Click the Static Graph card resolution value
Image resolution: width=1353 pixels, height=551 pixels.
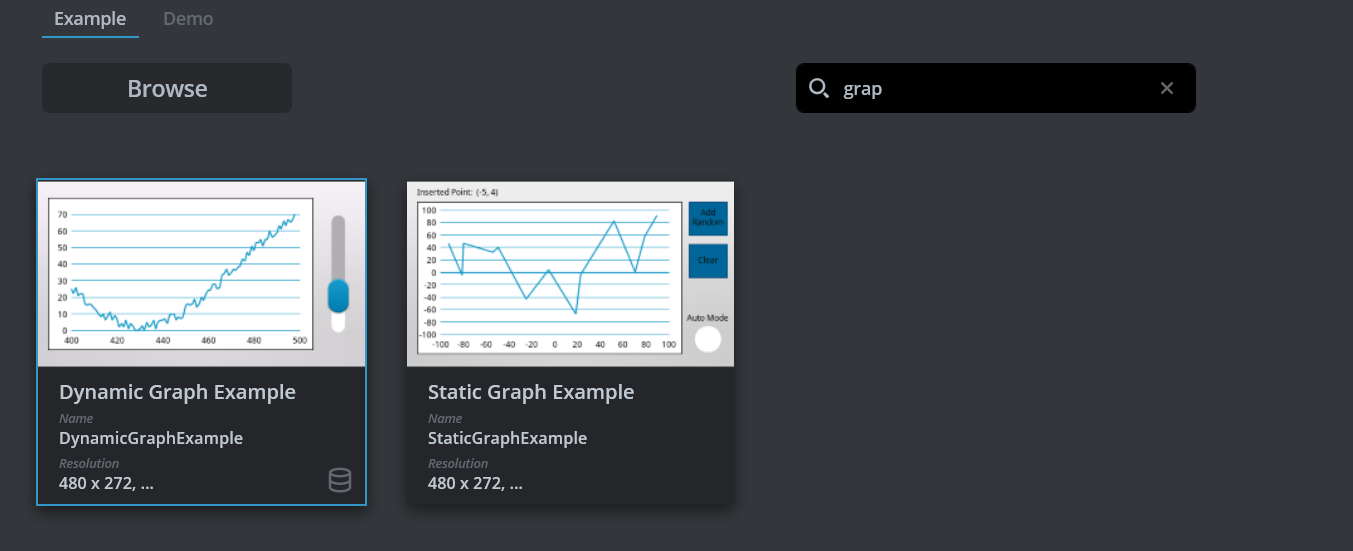475,484
